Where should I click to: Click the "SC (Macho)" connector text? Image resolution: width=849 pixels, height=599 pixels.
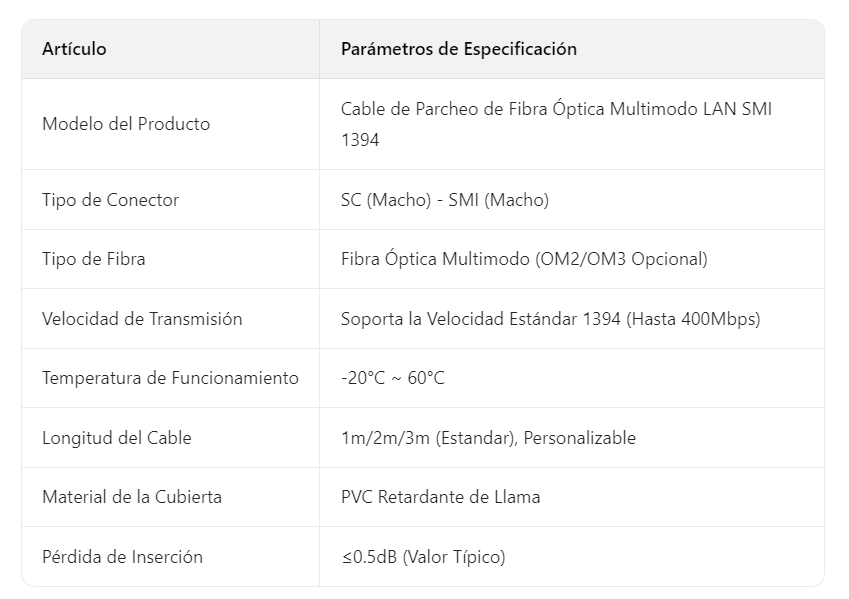pyautogui.click(x=383, y=200)
